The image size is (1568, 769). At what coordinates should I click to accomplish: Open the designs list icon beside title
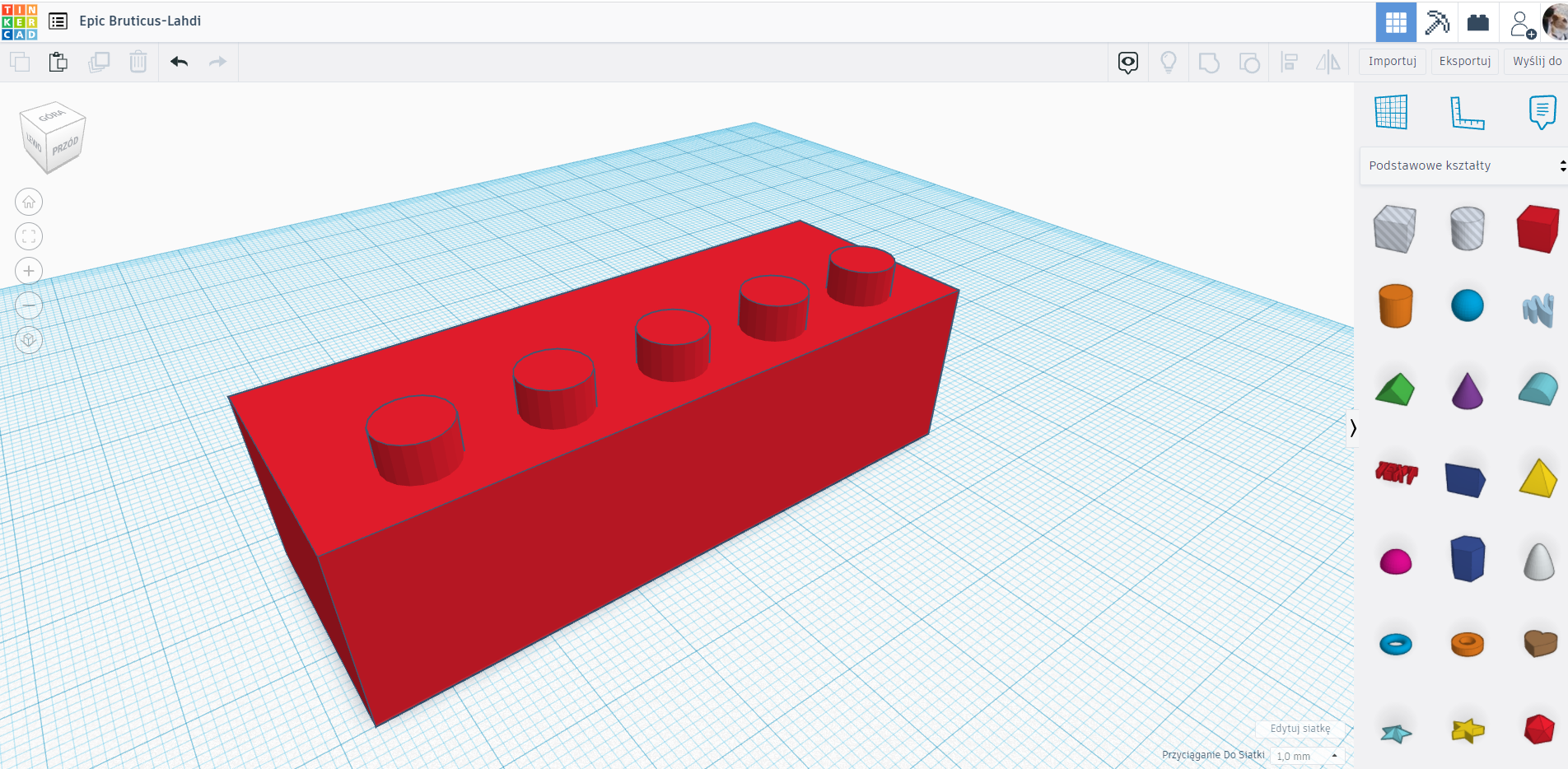58,21
